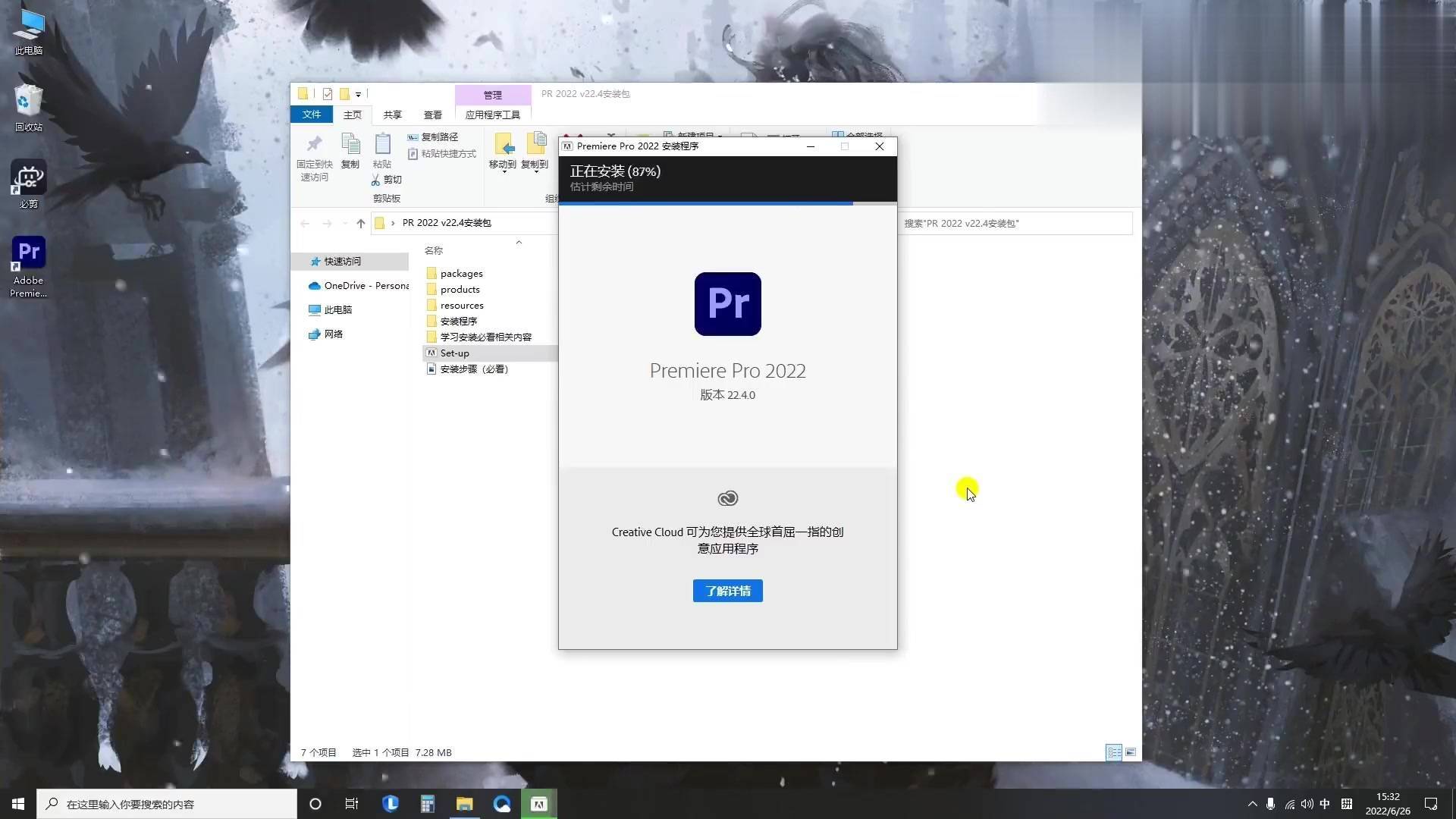This screenshot has width=1456, height=819.
Task: Click the 安装步骤 (Installation Steps) file
Action: (475, 369)
